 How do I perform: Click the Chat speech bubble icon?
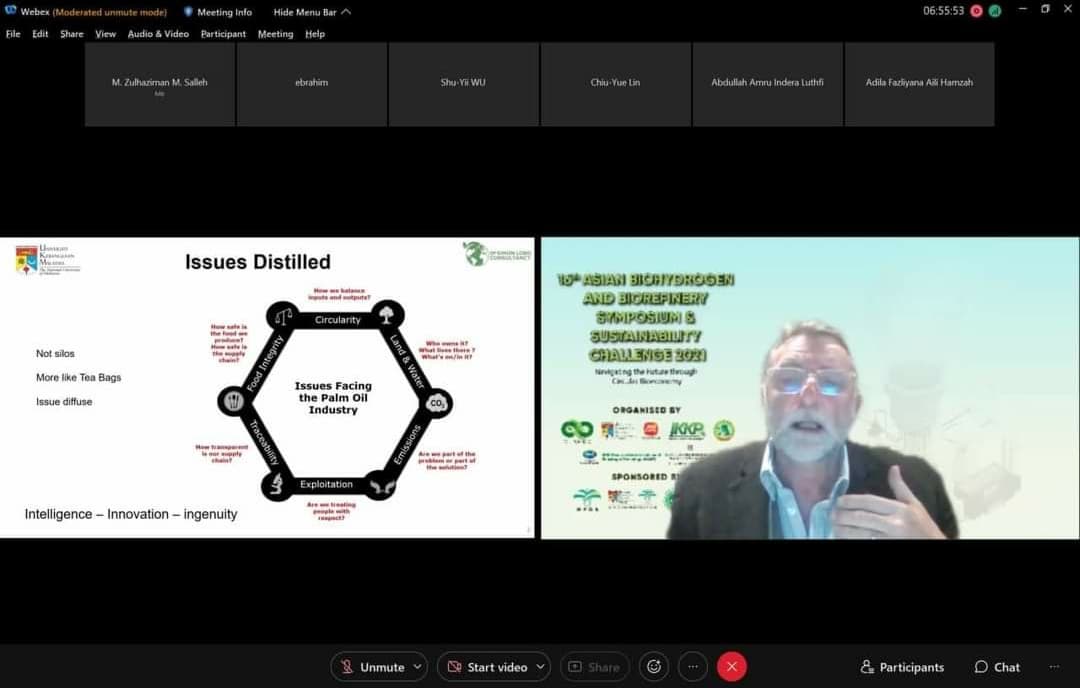[981, 667]
